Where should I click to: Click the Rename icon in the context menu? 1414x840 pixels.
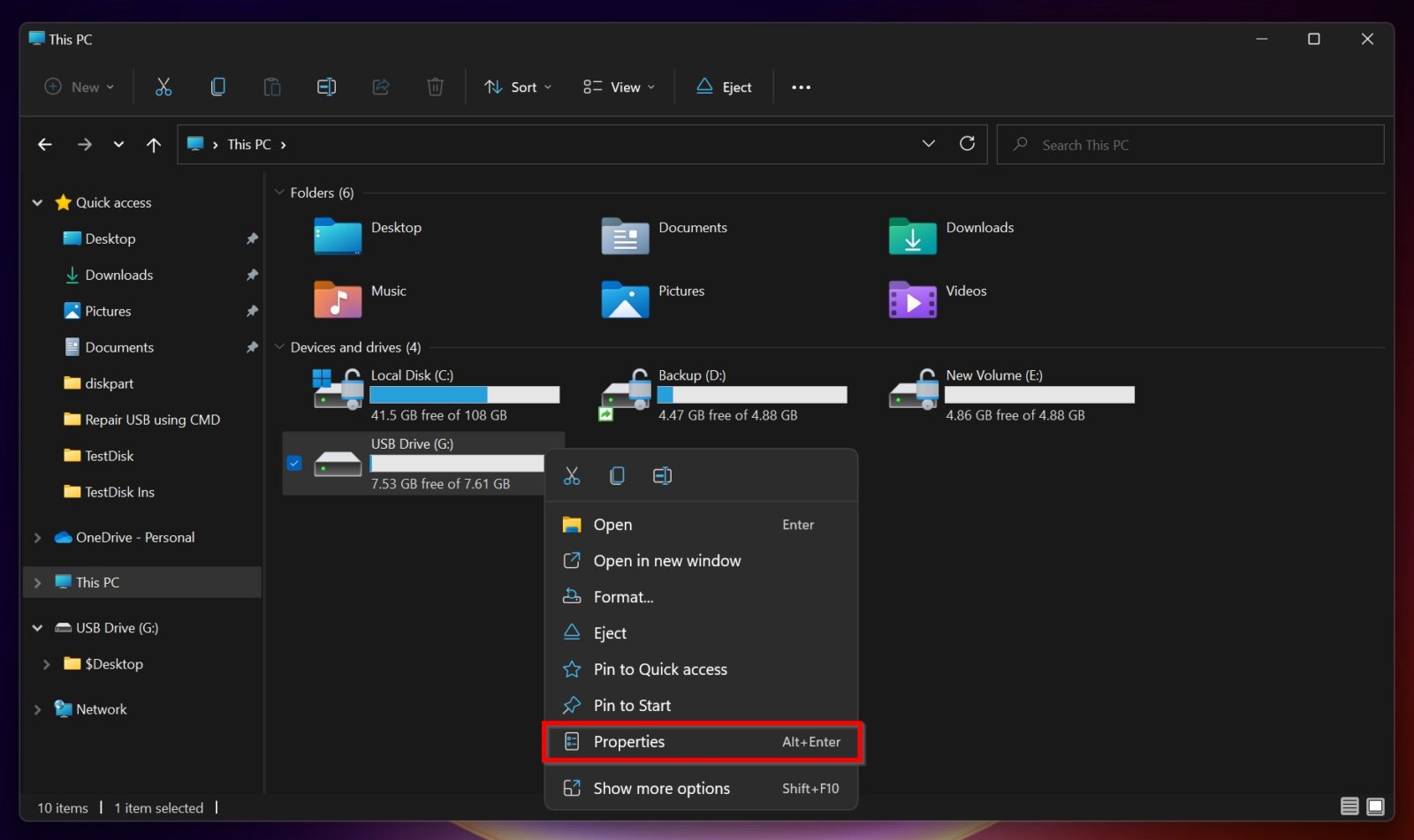[x=662, y=475]
